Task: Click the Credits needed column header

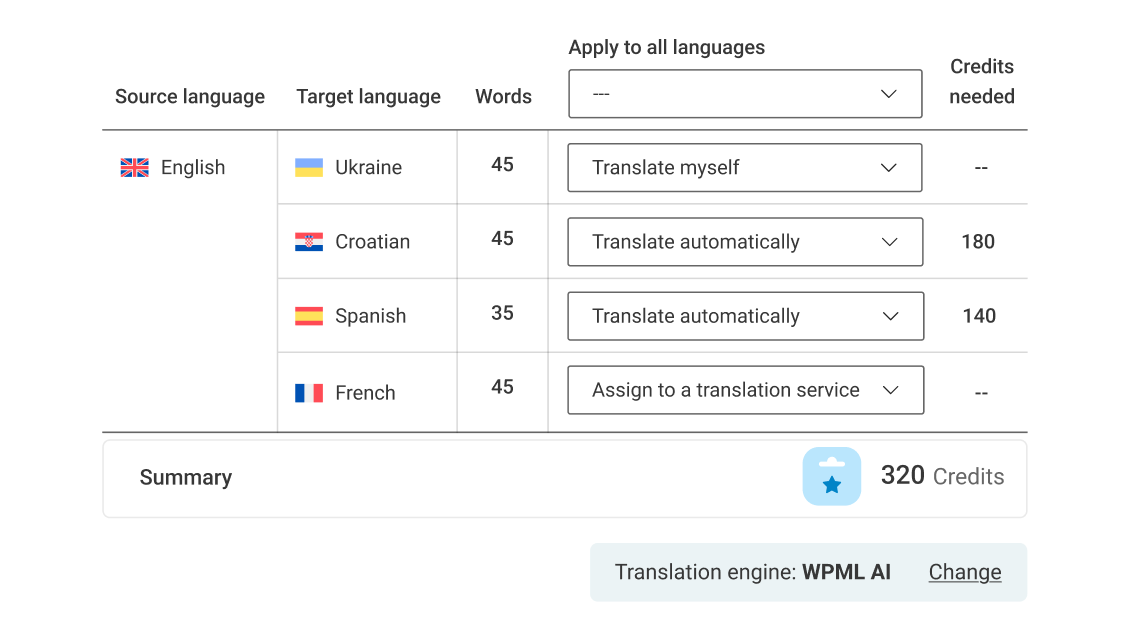Action: click(981, 82)
